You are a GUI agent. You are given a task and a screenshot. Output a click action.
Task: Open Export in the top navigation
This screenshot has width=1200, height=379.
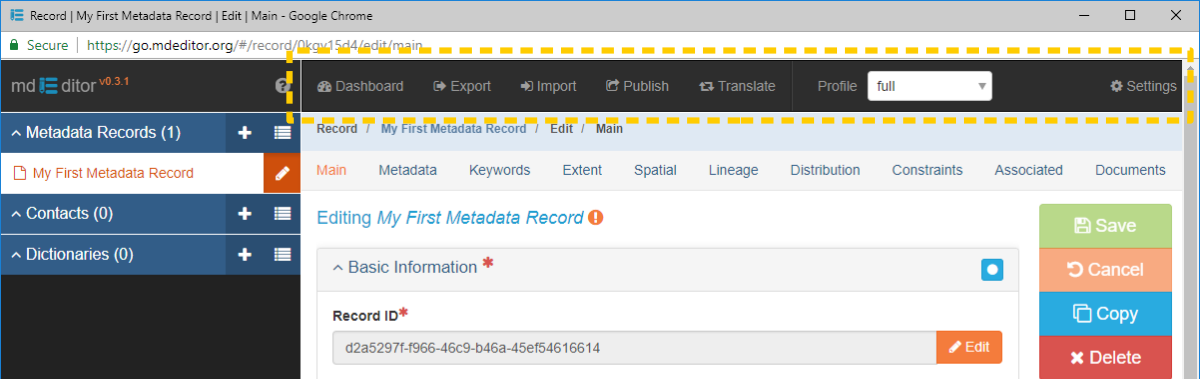(x=461, y=86)
